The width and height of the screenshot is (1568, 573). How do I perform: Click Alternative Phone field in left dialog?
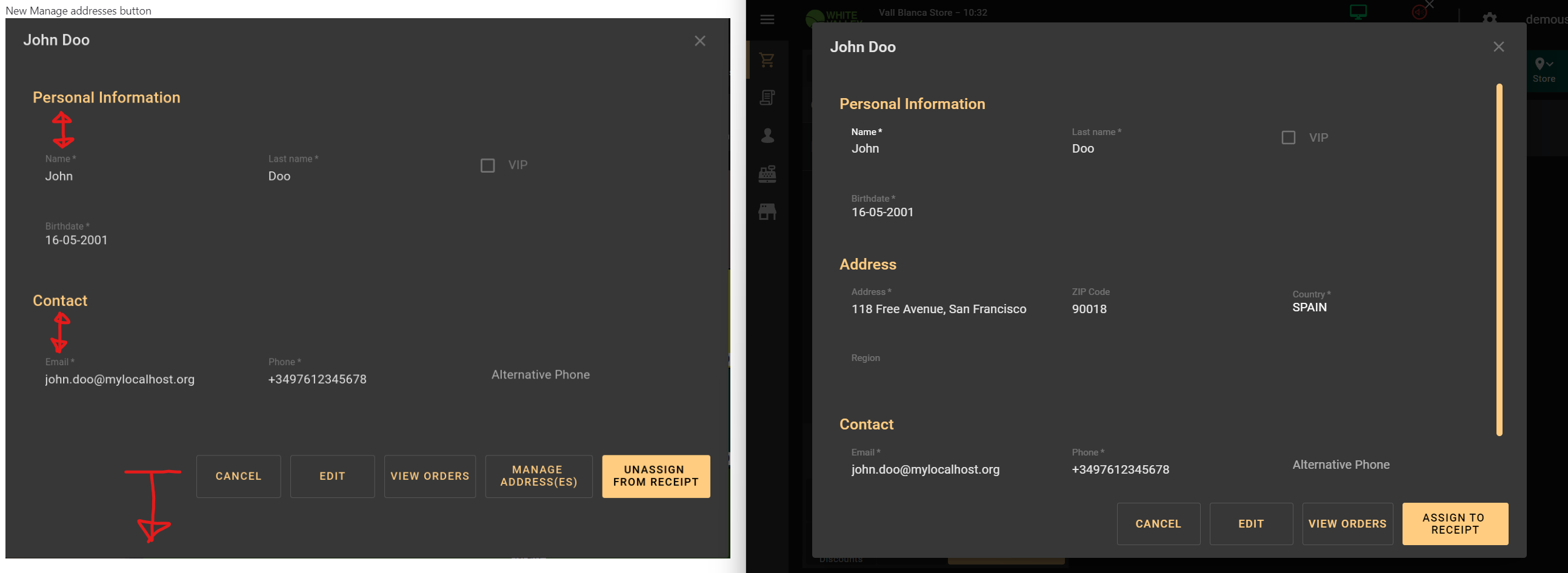click(541, 375)
